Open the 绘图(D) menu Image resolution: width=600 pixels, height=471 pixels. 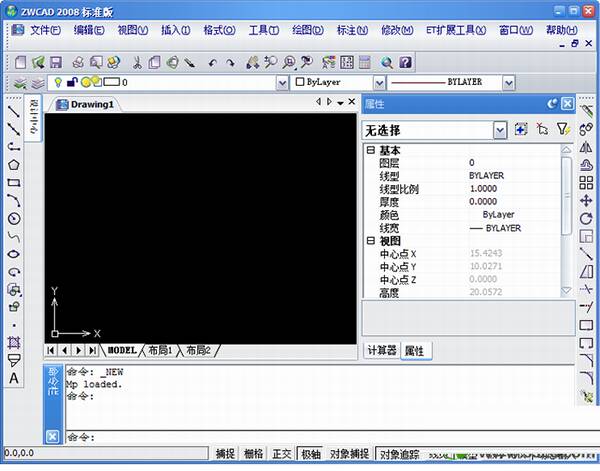coord(308,30)
